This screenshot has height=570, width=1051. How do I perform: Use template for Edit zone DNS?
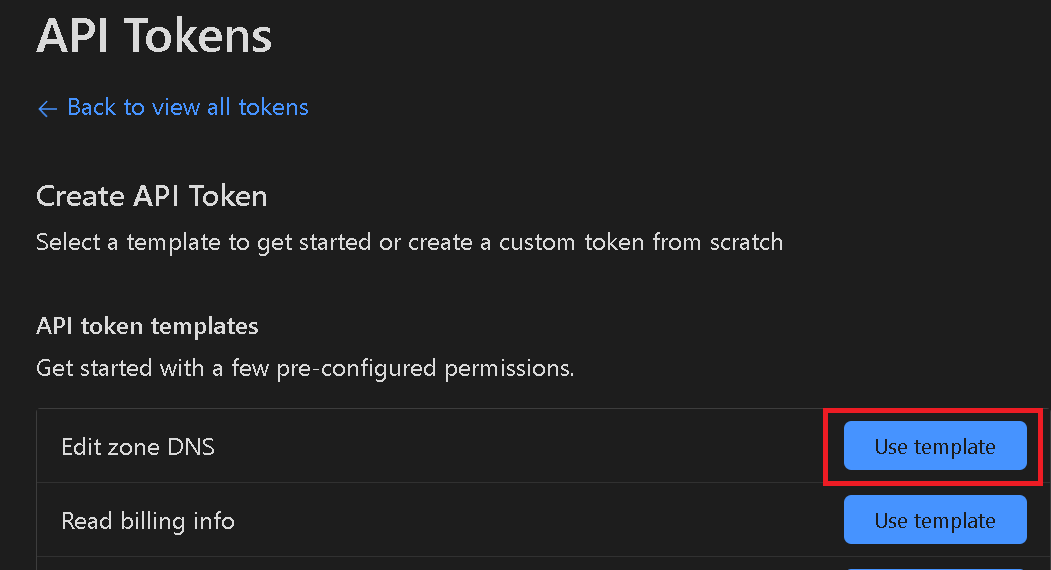(x=934, y=446)
